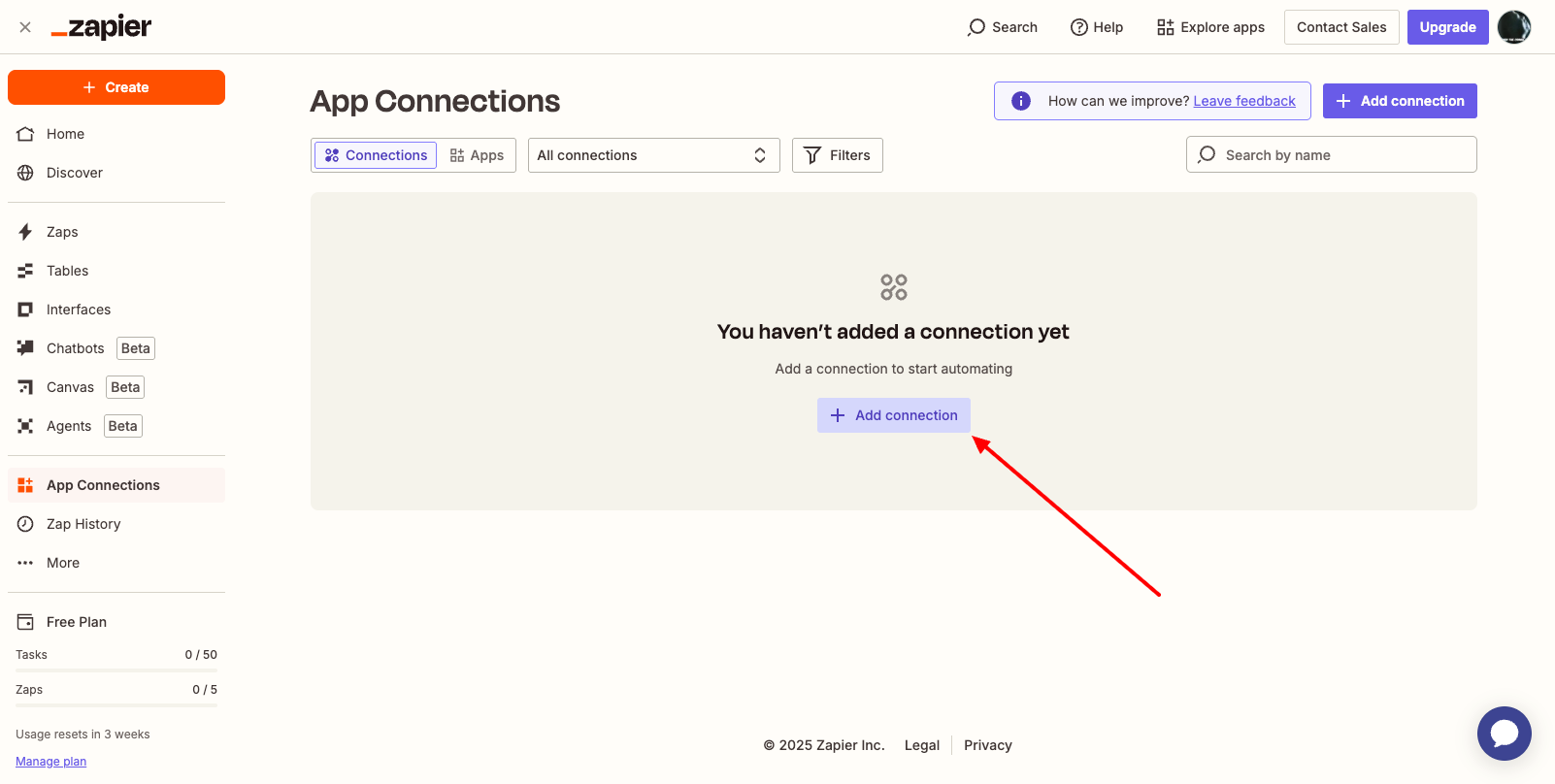Screen dimensions: 1555x784
Task: Click the info icon in feedback banner
Action: click(x=1021, y=101)
